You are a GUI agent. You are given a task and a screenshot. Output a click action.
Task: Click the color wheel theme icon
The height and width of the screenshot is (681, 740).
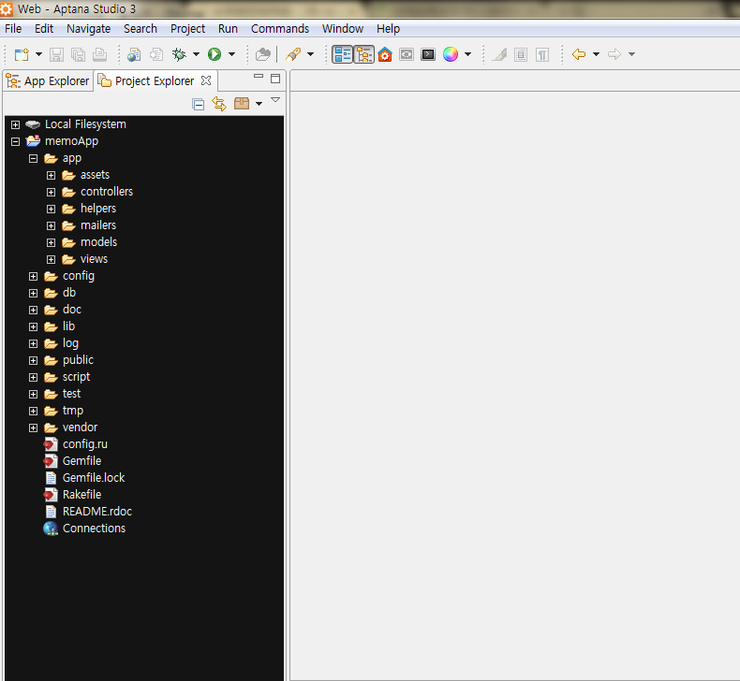(x=451, y=55)
